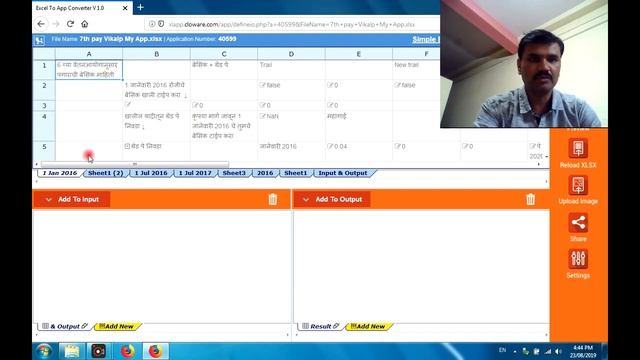Switch to the 1 Jan 2016 sheet tab
640x360 pixels.
60,173
